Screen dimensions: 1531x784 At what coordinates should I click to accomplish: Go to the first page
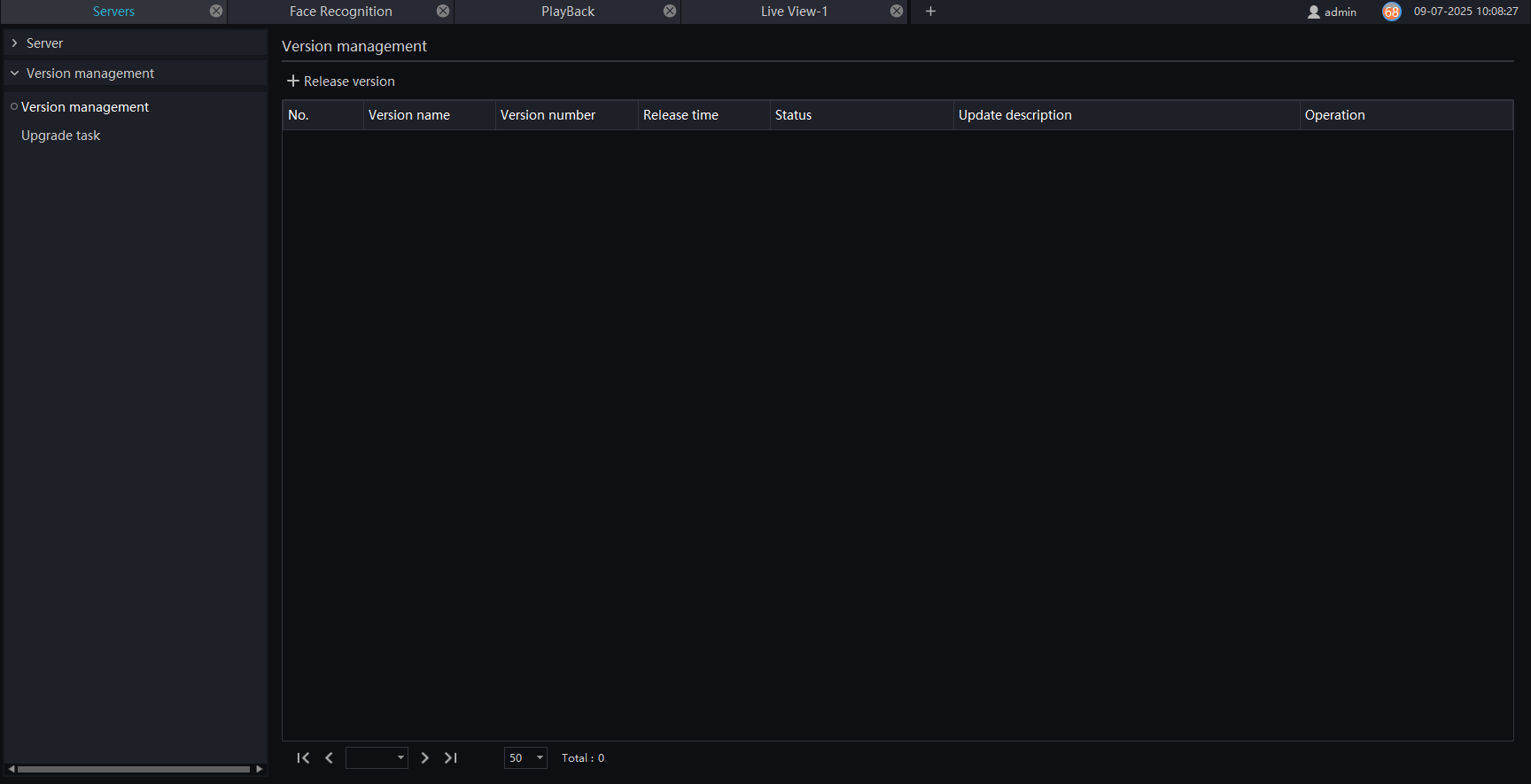(x=303, y=757)
